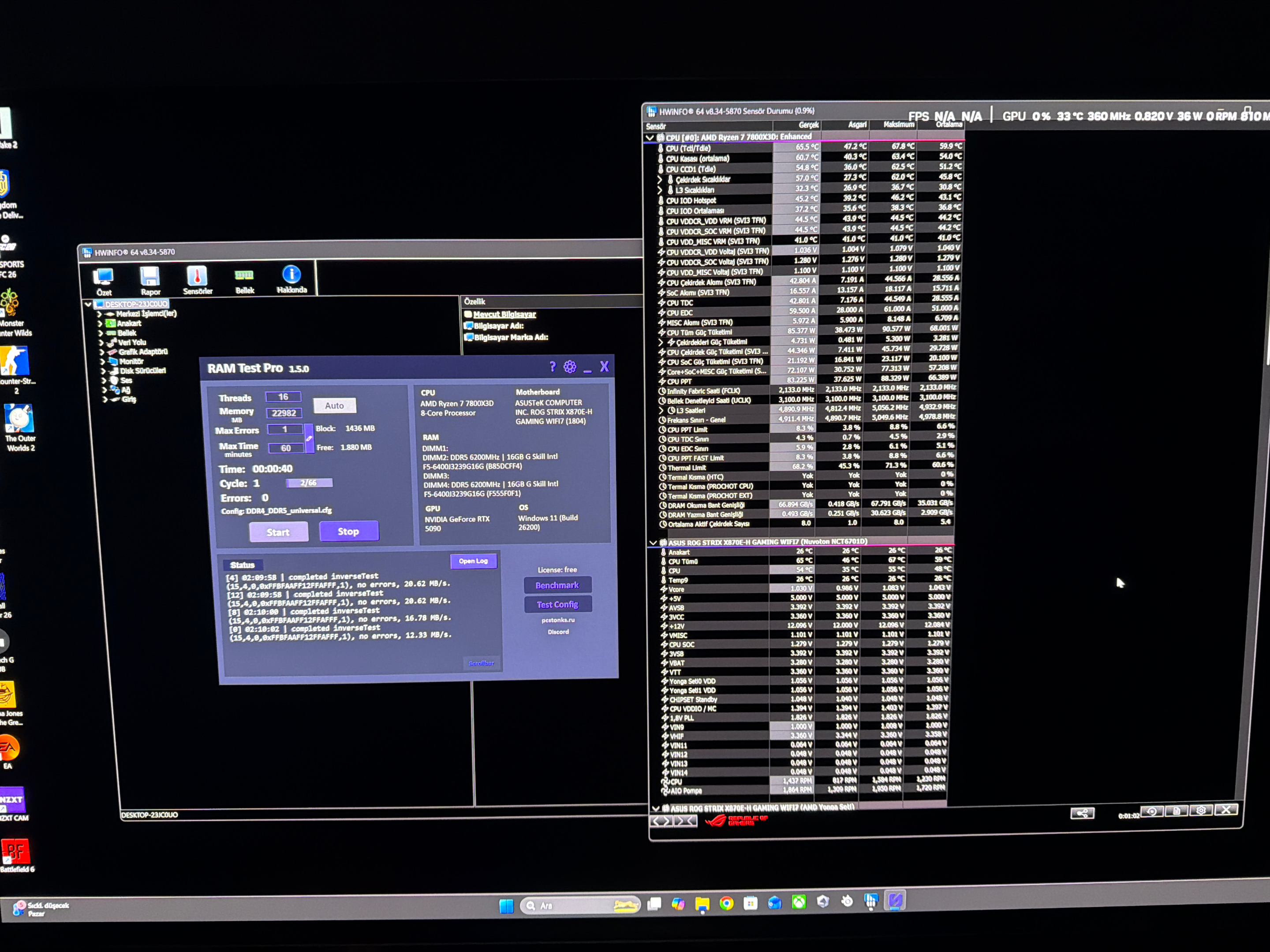1270x952 pixels.
Task: Stop the running RAM test
Action: [348, 532]
